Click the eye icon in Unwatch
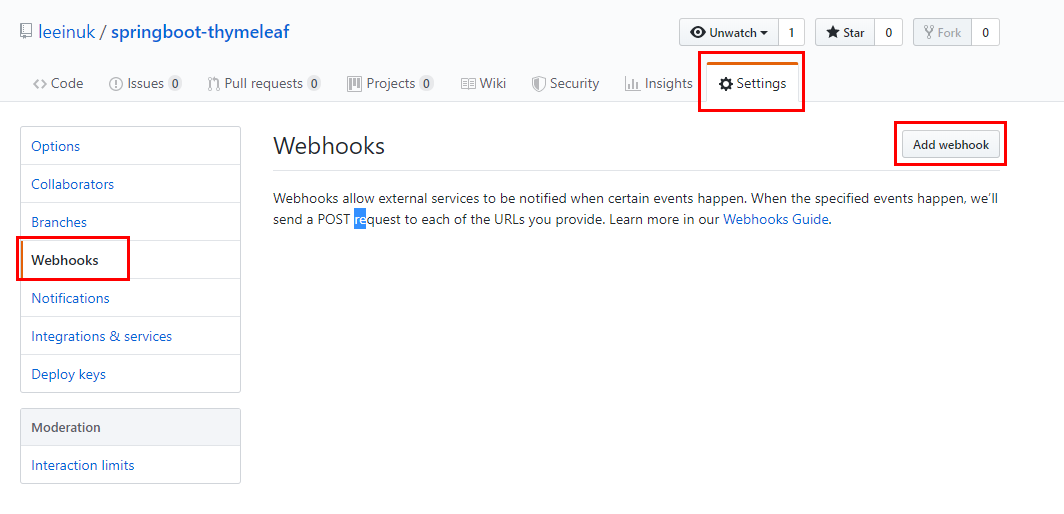This screenshot has height=514, width=1064. 698,32
